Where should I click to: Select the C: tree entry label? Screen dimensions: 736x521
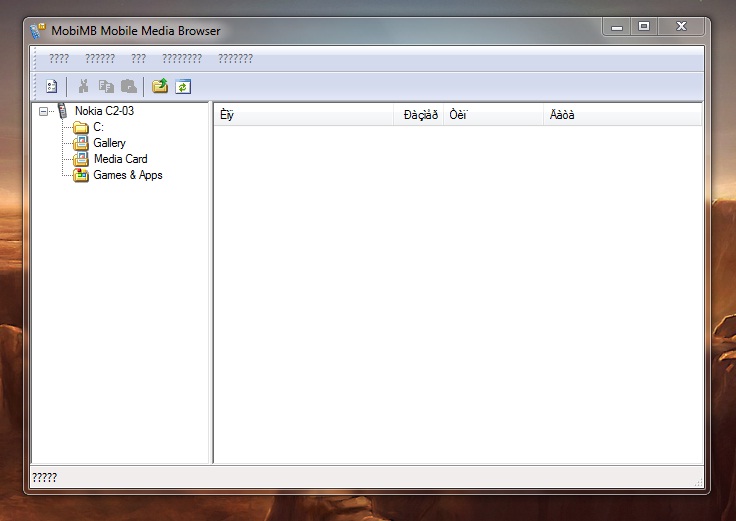(x=98, y=127)
